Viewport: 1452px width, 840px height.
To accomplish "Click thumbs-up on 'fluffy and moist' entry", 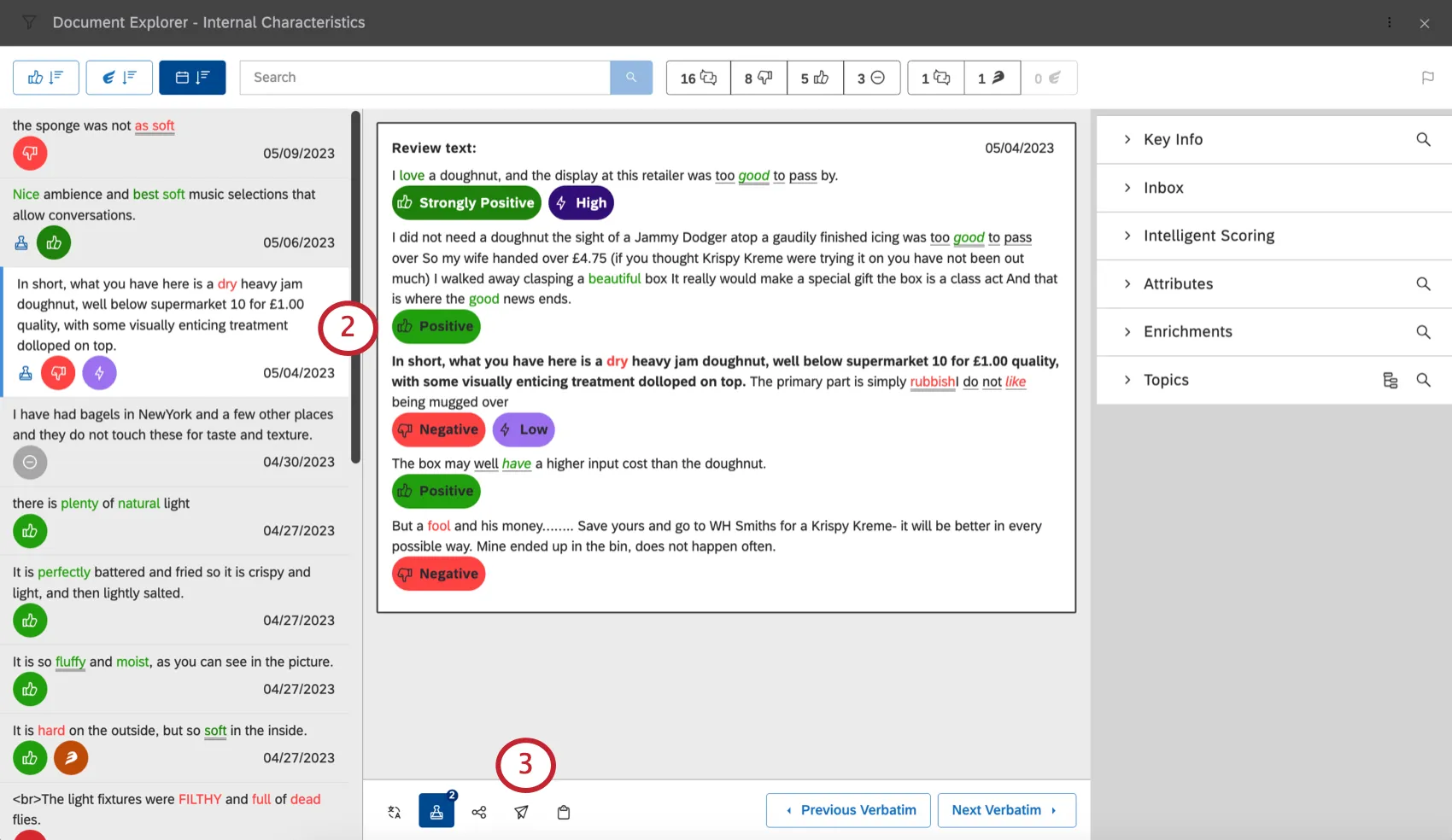I will click(x=30, y=689).
